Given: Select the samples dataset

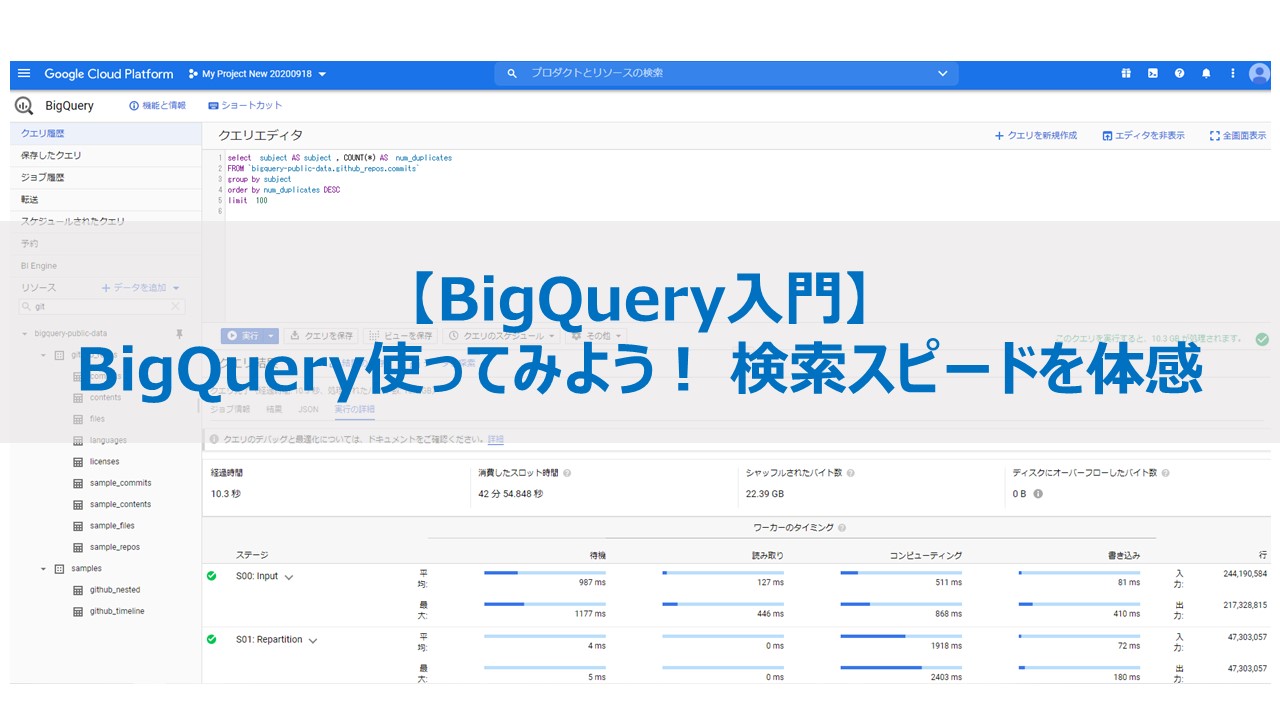Looking at the screenshot, I should (86, 569).
